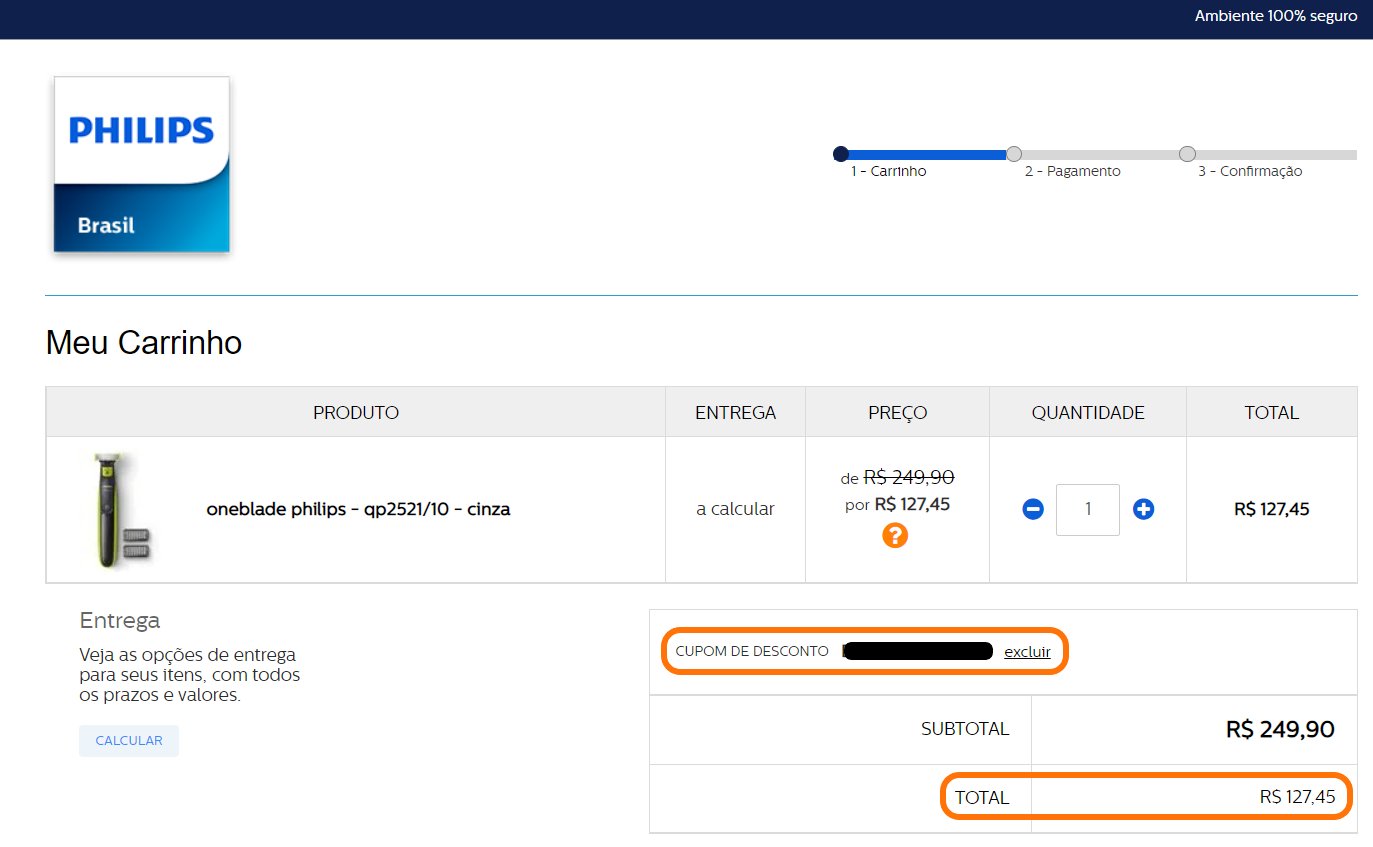The image size is (1373, 847).
Task: Click the PREÇO column header
Action: (897, 412)
